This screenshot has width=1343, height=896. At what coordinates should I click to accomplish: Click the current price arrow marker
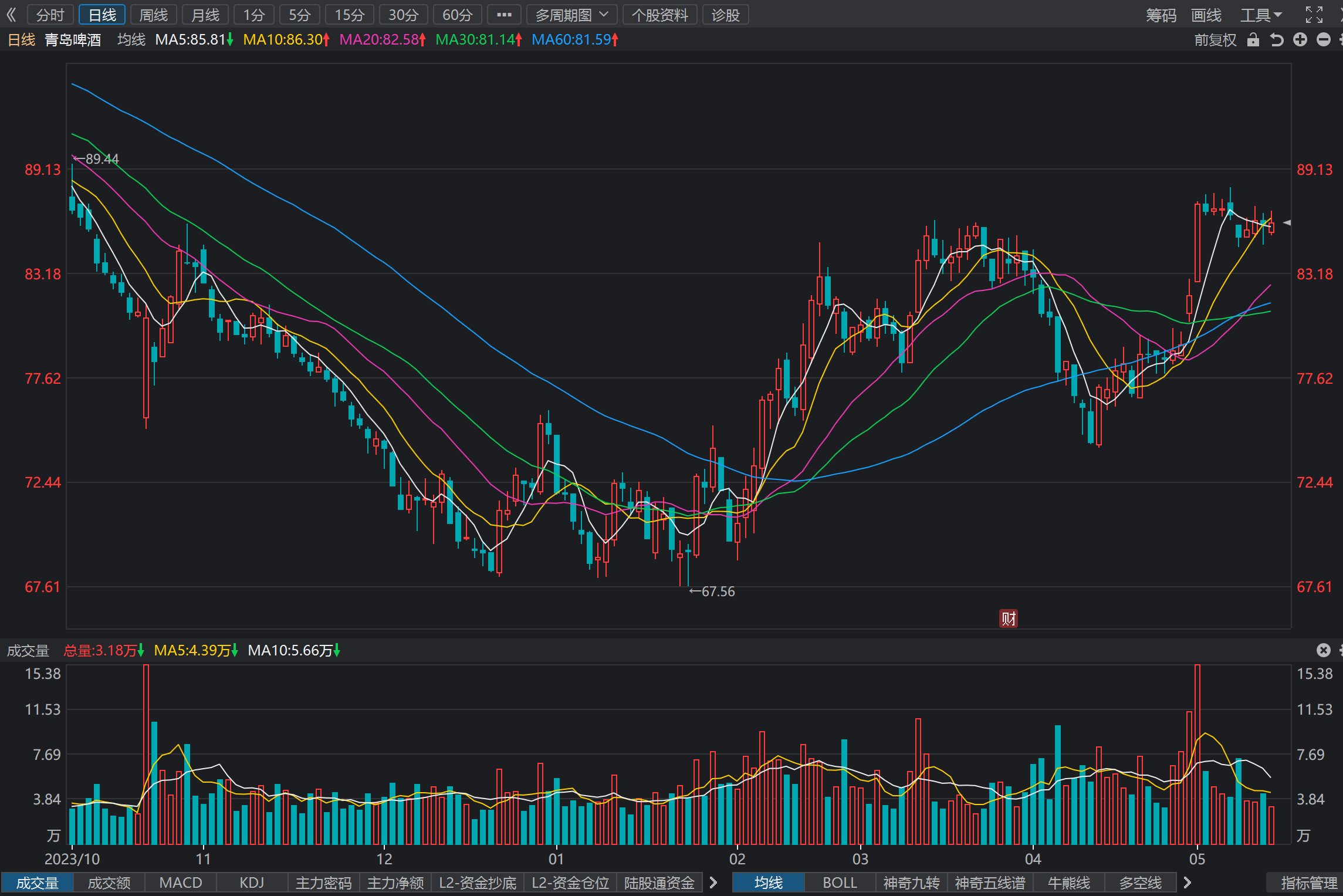point(1287,222)
